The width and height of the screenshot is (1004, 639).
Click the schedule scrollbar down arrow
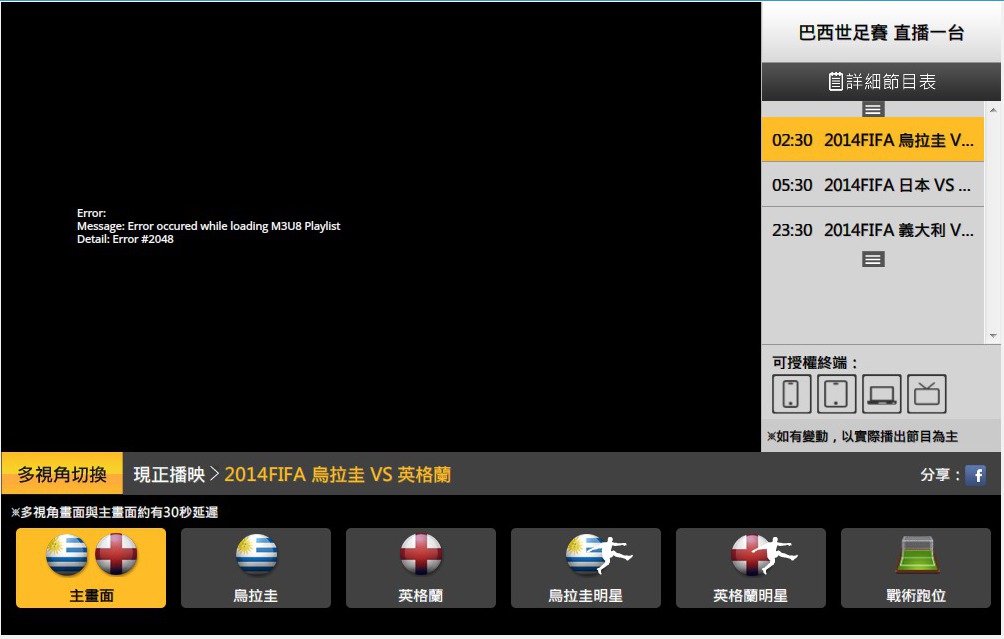point(992,335)
